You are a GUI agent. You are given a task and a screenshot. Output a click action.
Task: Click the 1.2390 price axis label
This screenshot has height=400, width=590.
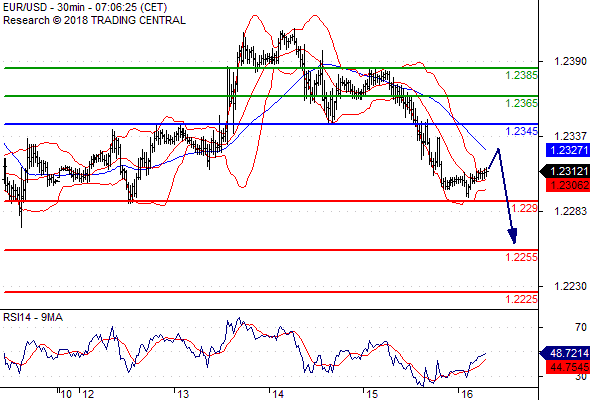point(570,61)
